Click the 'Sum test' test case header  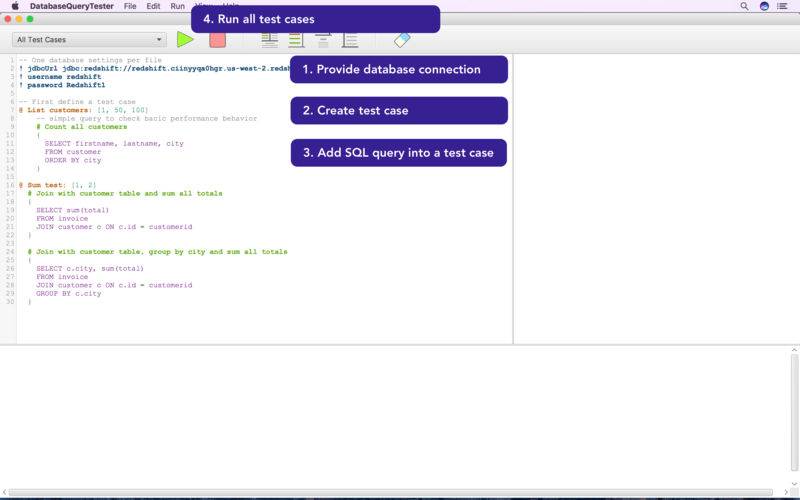pyautogui.click(x=58, y=185)
